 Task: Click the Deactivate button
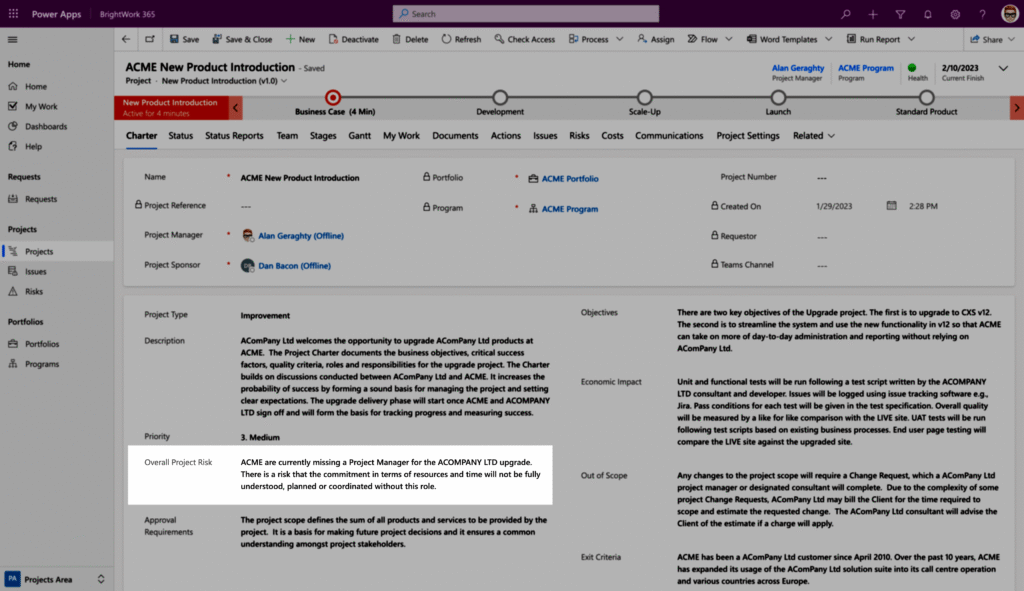pyautogui.click(x=352, y=40)
